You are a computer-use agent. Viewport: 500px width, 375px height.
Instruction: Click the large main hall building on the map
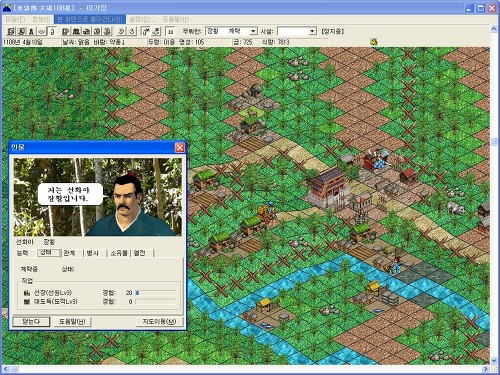tap(328, 188)
